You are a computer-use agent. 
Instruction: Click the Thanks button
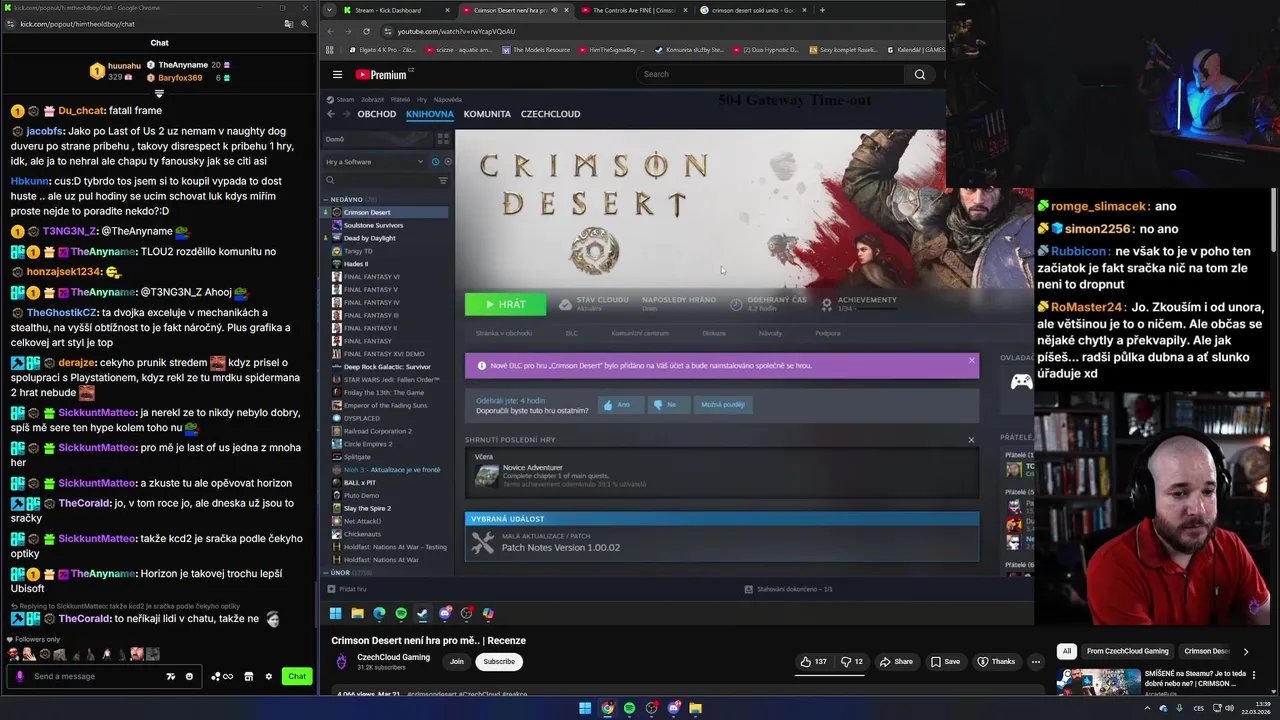click(x=996, y=661)
